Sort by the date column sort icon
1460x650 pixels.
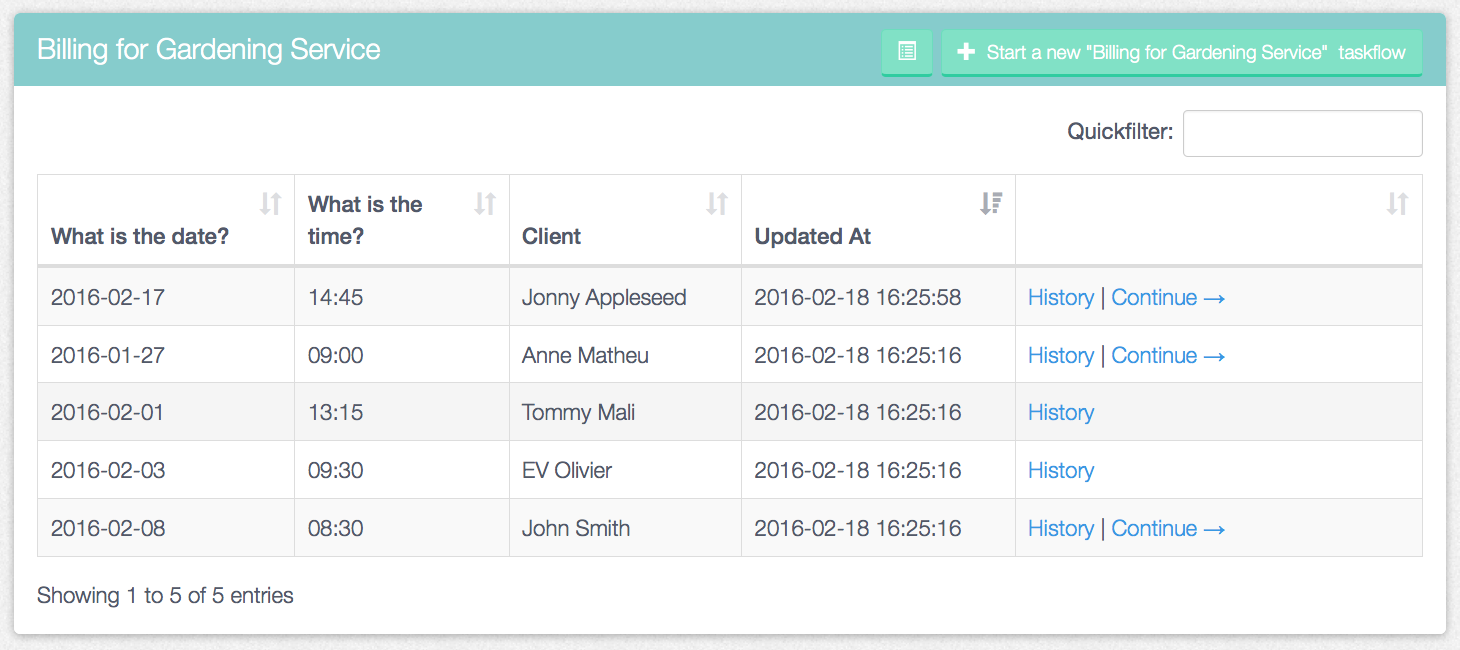270,204
